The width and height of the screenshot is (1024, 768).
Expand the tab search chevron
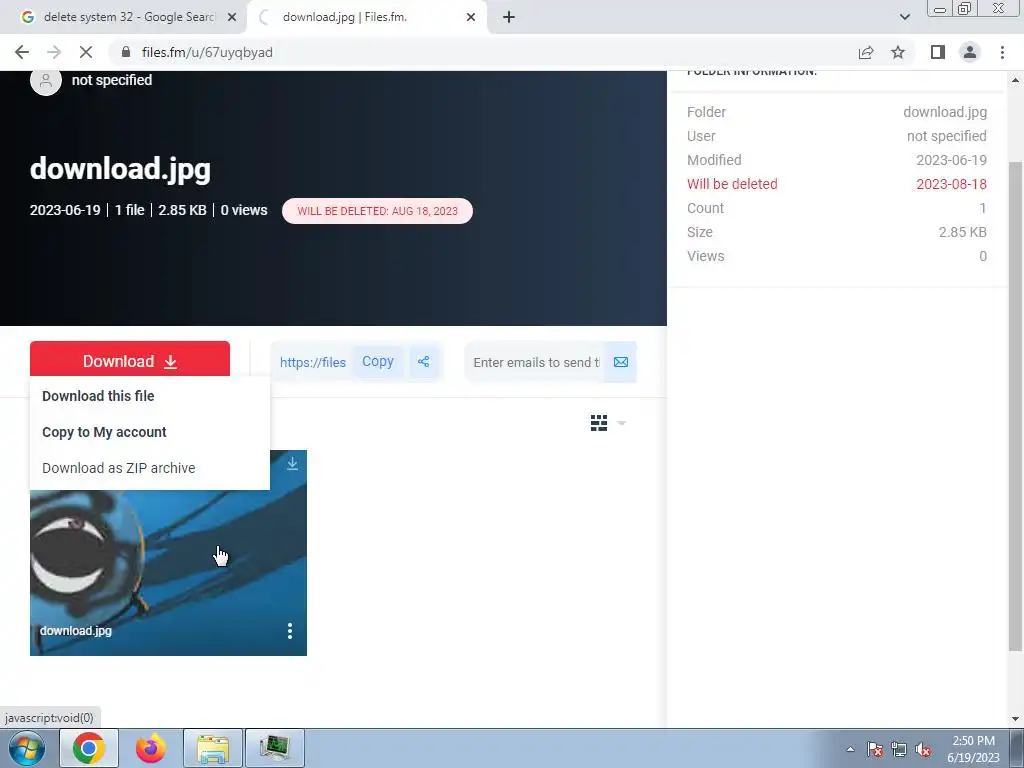(904, 17)
